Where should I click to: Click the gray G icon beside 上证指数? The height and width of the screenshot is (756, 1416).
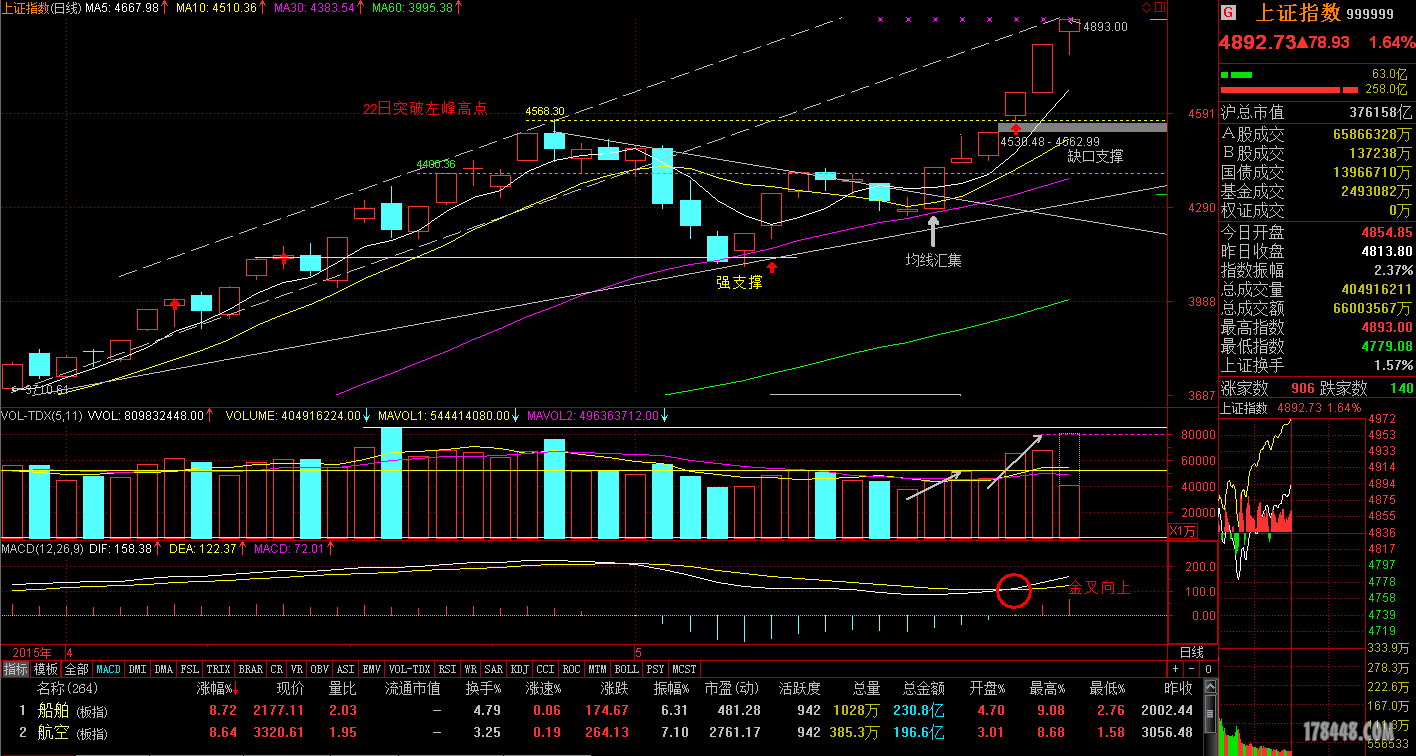point(1228,13)
